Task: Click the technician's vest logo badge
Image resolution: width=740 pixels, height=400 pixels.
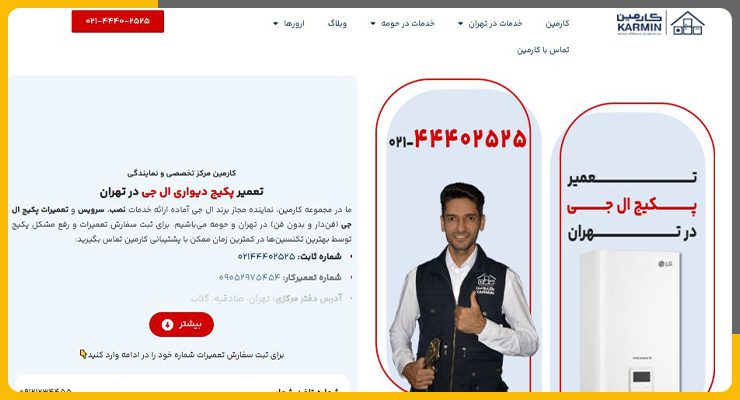Action: (x=486, y=283)
